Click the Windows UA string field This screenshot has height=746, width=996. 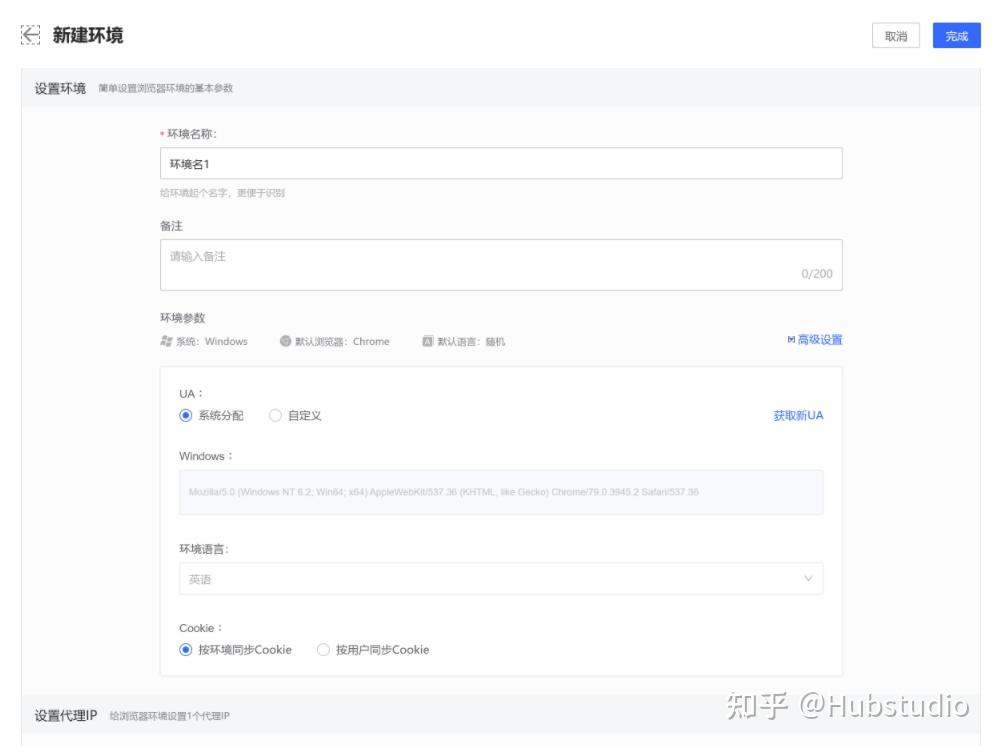501,492
